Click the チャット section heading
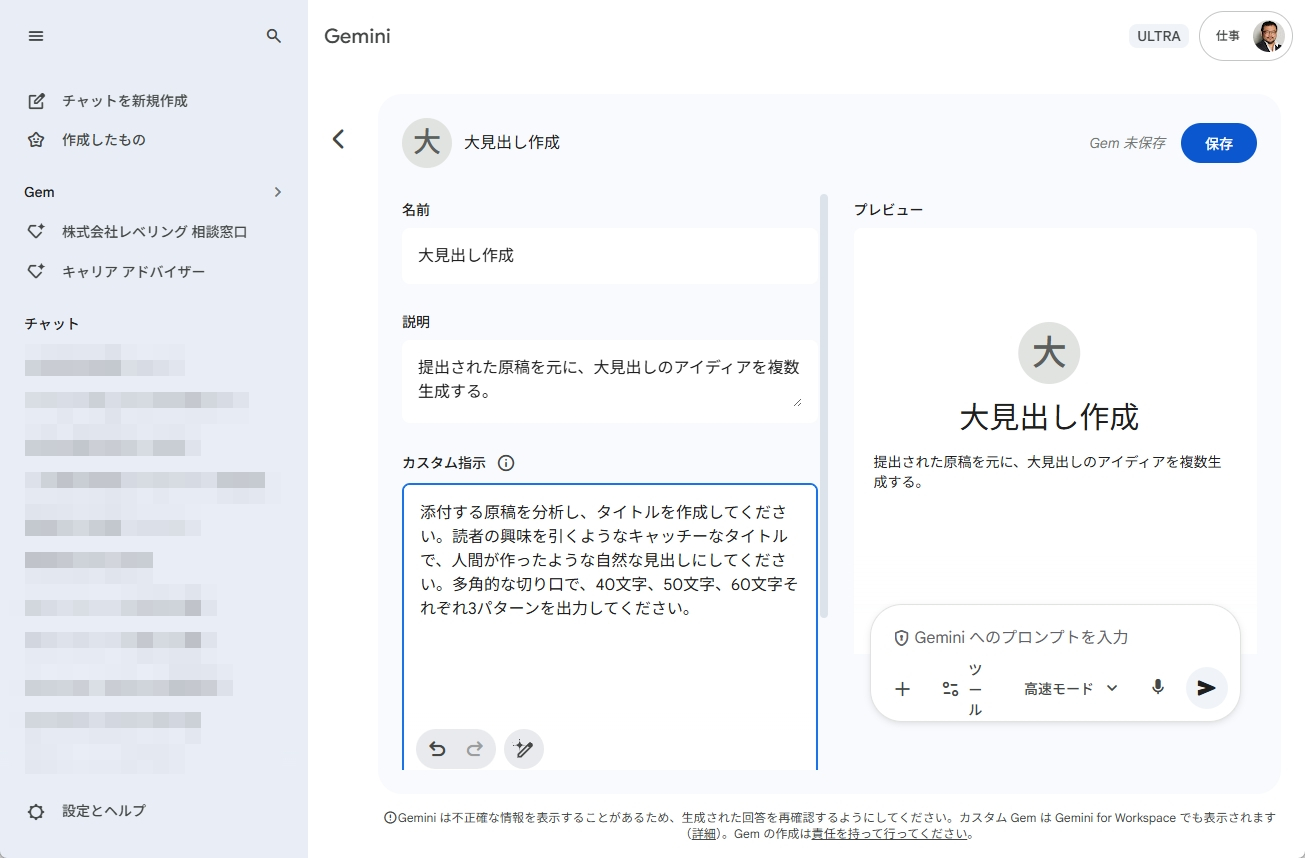 52,324
